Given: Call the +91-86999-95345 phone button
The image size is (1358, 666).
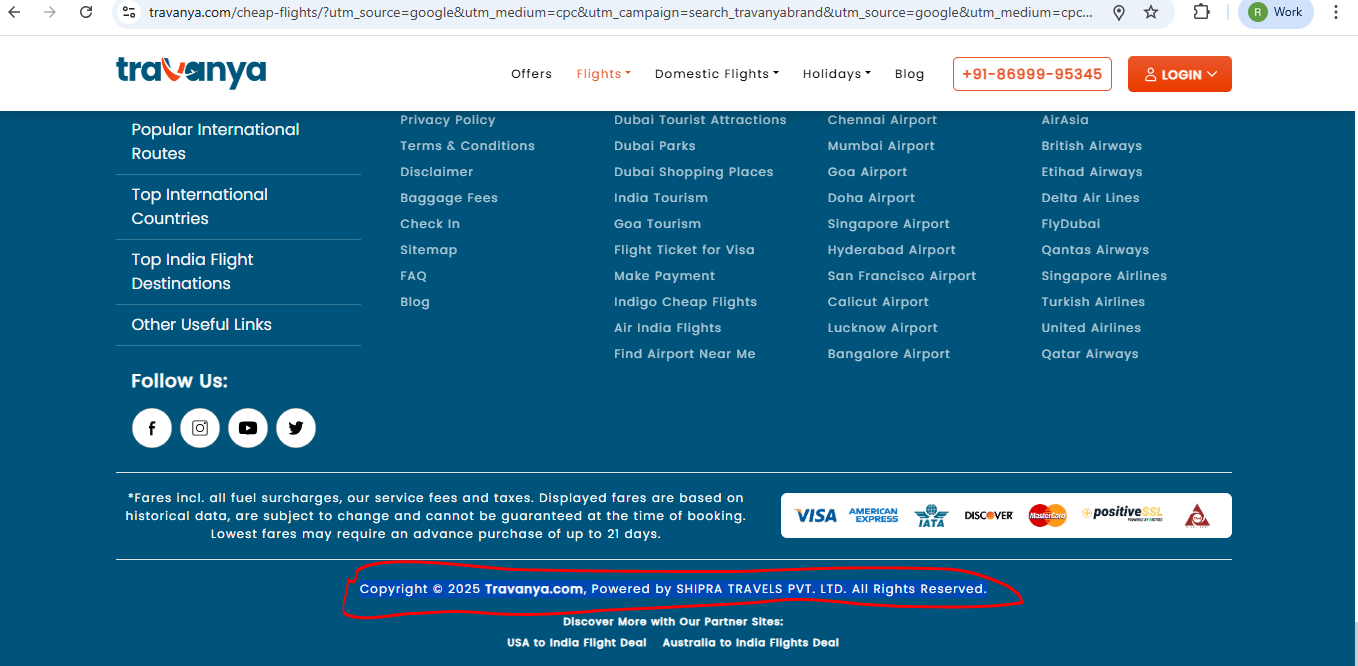Looking at the screenshot, I should (1032, 74).
